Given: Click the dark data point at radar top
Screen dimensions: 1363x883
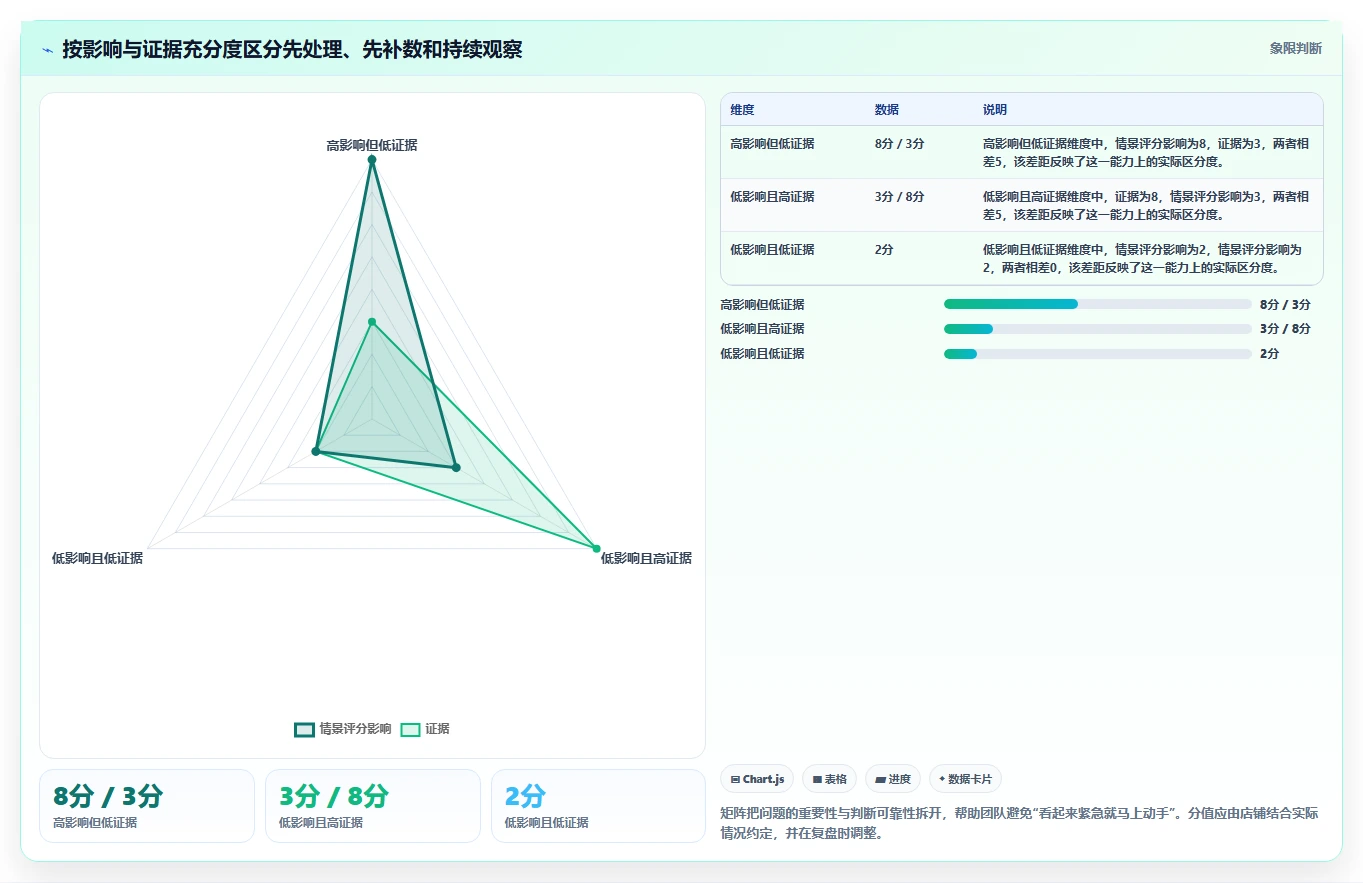Looking at the screenshot, I should [x=372, y=160].
